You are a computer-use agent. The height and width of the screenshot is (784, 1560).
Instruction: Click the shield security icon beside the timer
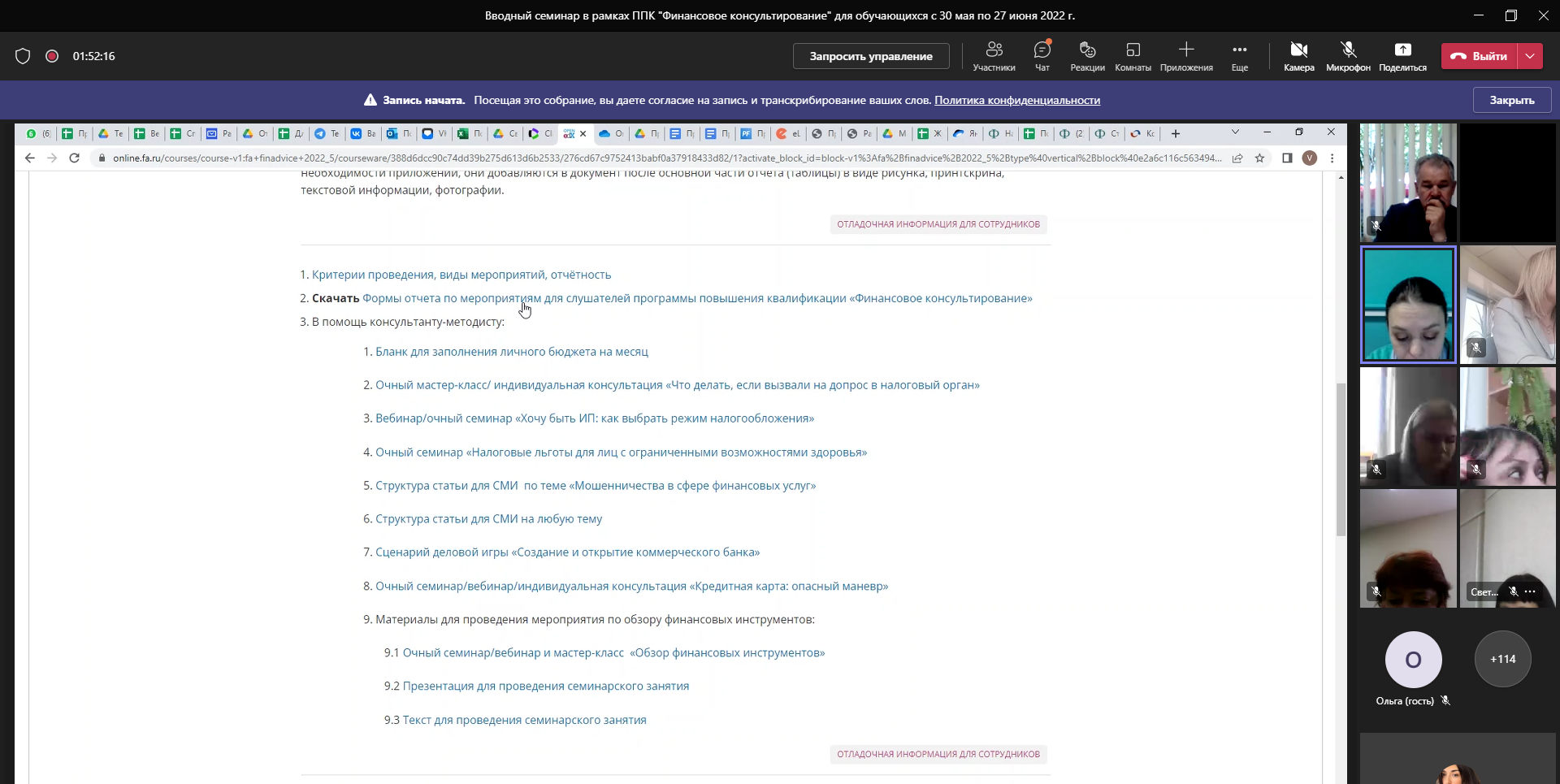23,56
